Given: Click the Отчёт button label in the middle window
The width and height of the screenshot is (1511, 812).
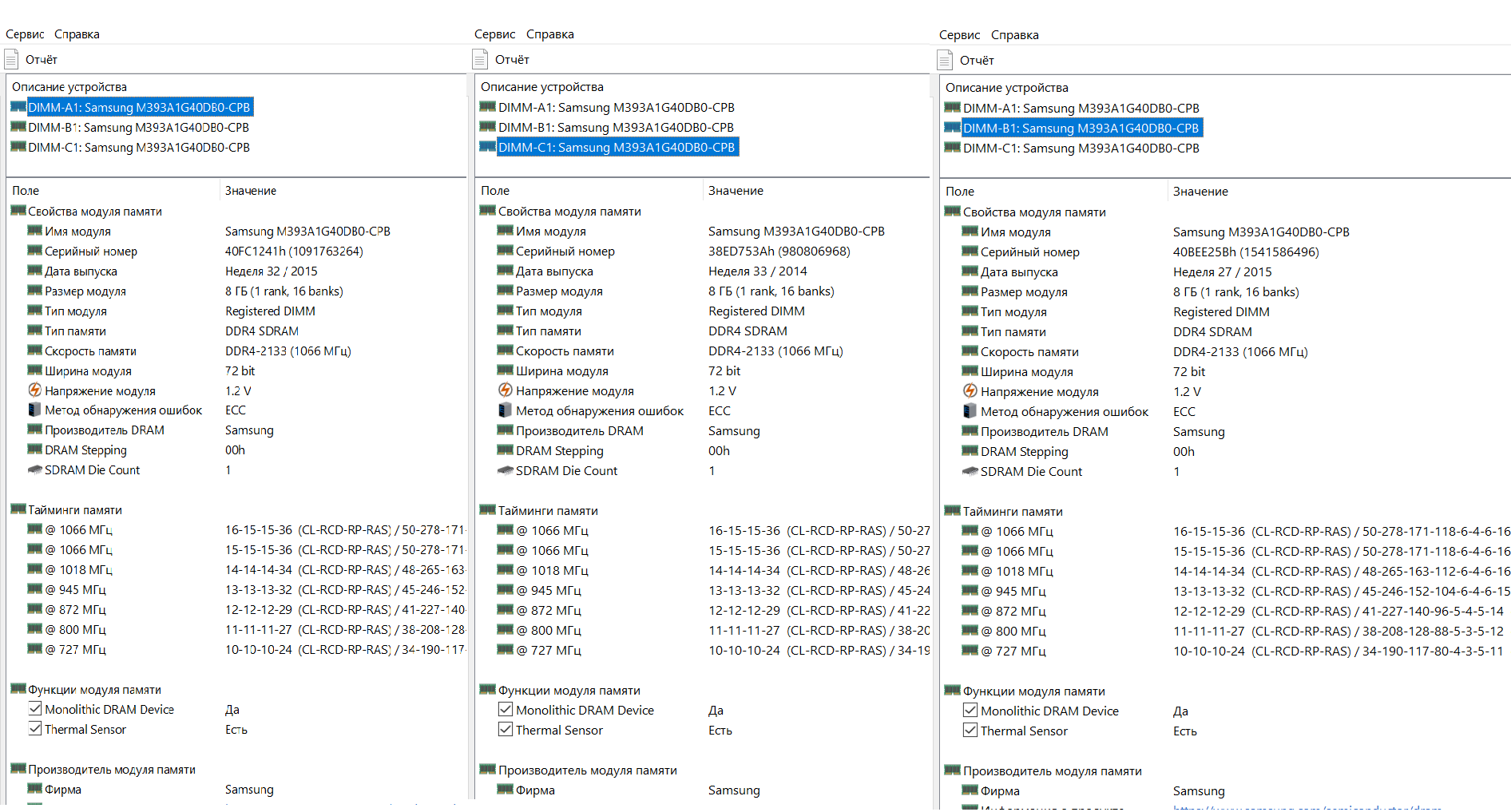Looking at the screenshot, I should click(512, 60).
